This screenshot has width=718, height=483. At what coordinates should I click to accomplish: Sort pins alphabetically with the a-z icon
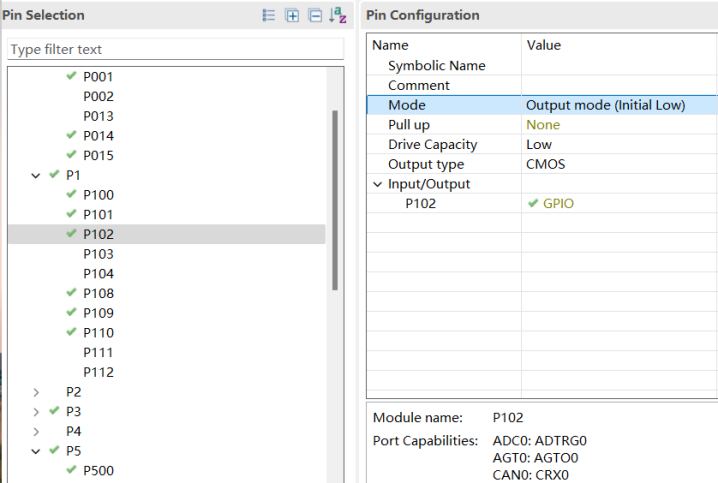pyautogui.click(x=337, y=16)
